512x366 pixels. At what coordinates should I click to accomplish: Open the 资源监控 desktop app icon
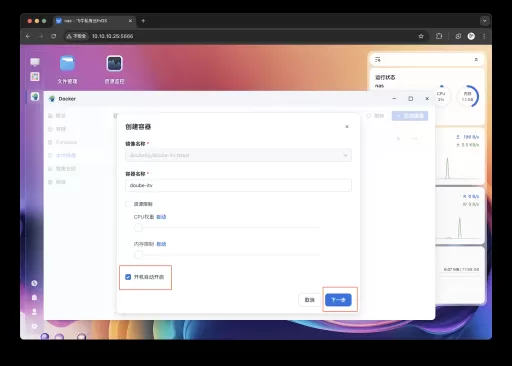pyautogui.click(x=114, y=63)
